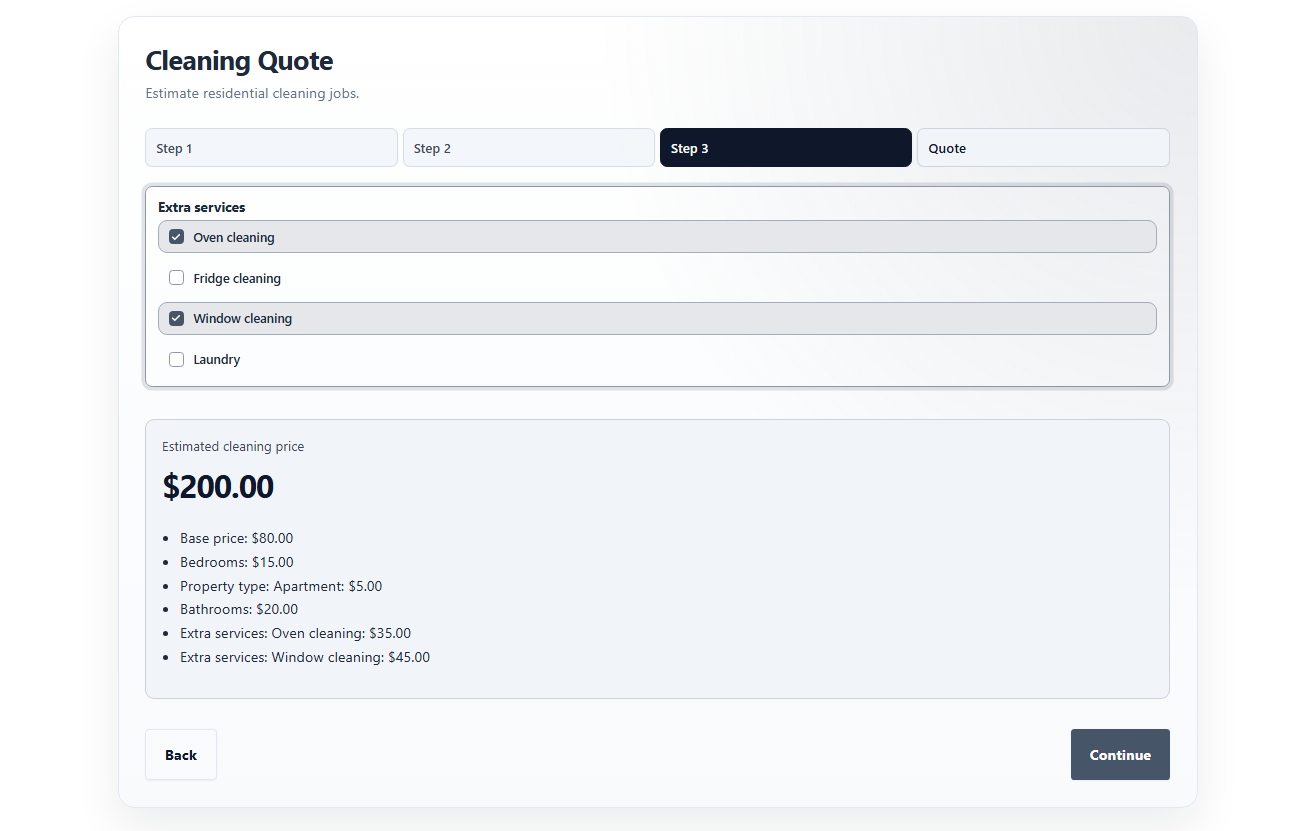This screenshot has height=831, width=1310.
Task: Untick the Window cleaning checkbox
Action: point(177,318)
